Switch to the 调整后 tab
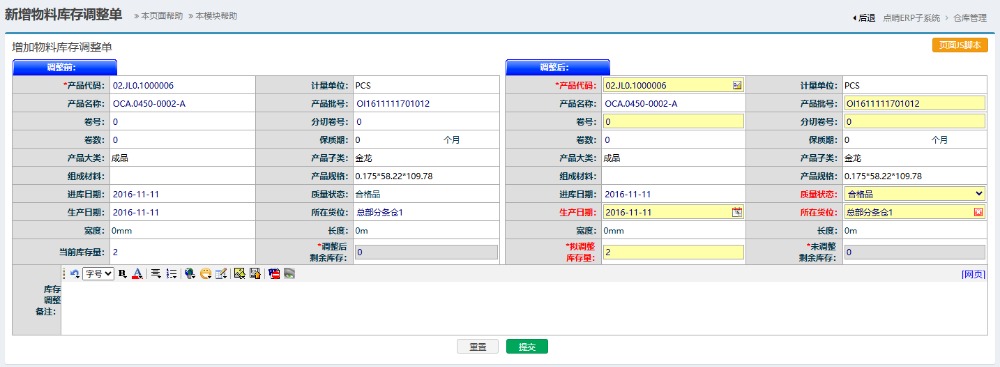Image resolution: width=1000 pixels, height=367 pixels. [557, 67]
